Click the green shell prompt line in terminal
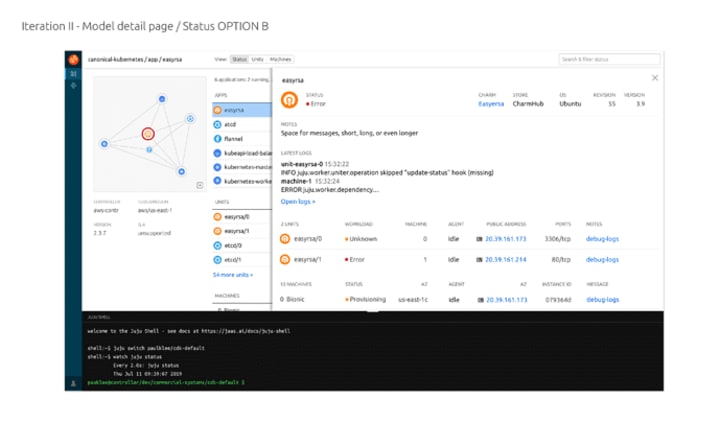Image resolution: width=720 pixels, height=423 pixels. click(x=166, y=382)
